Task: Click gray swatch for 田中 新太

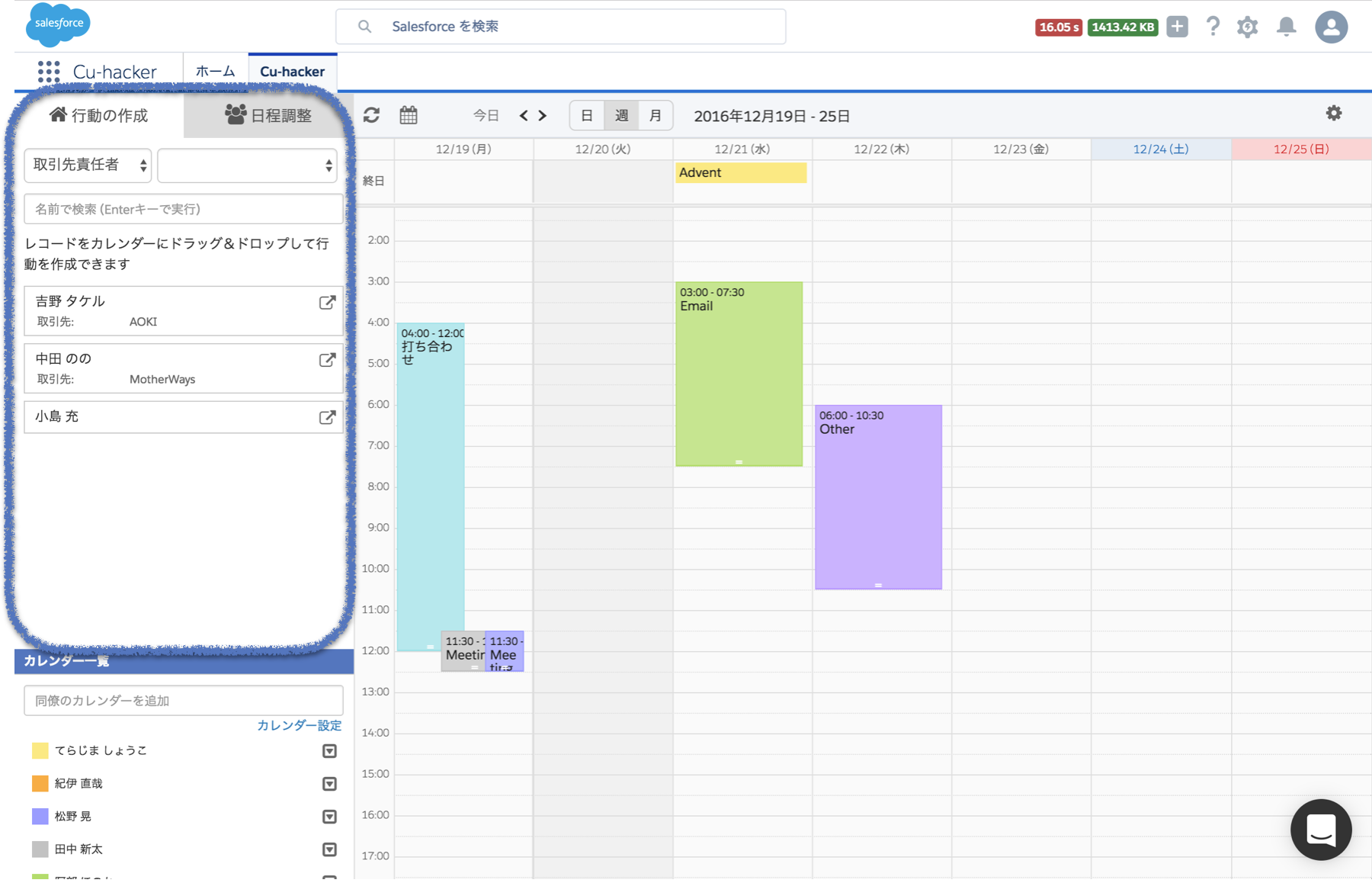Action: click(x=40, y=849)
